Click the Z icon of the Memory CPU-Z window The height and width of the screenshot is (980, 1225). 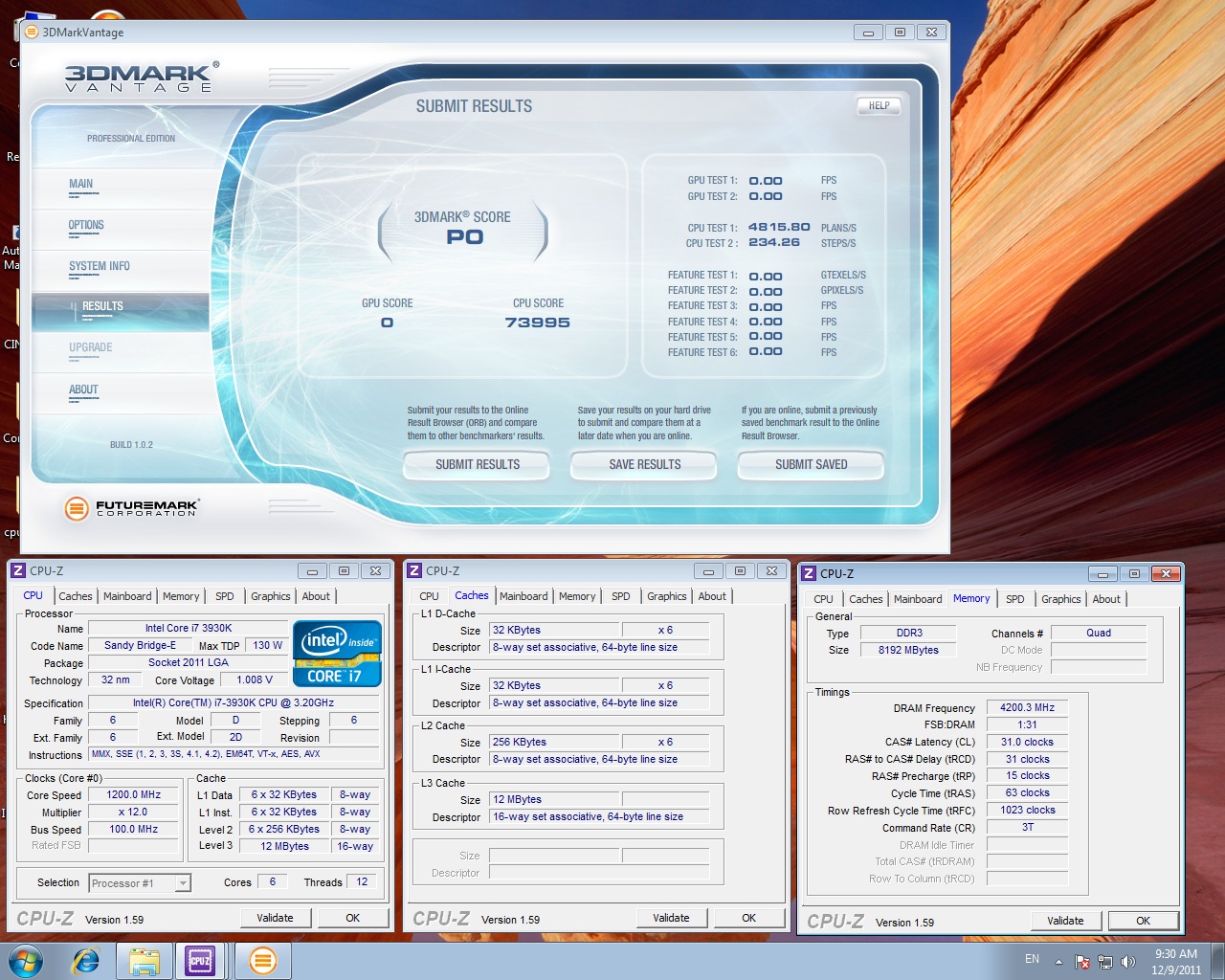tap(809, 573)
